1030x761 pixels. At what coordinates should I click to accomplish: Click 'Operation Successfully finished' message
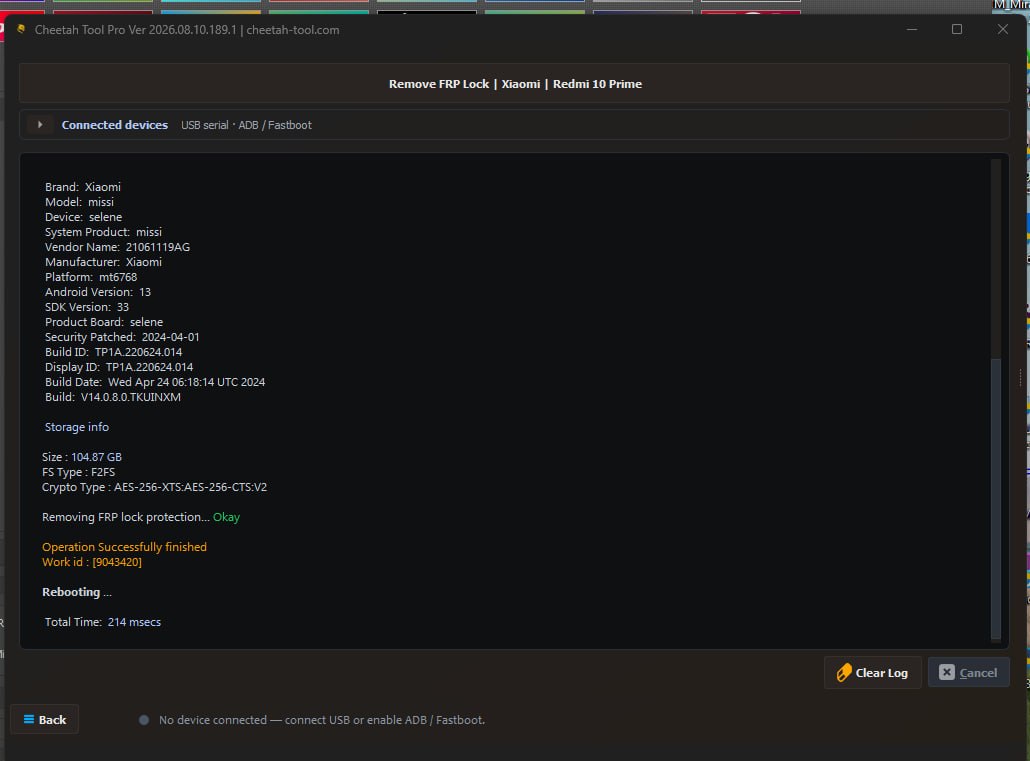click(124, 547)
